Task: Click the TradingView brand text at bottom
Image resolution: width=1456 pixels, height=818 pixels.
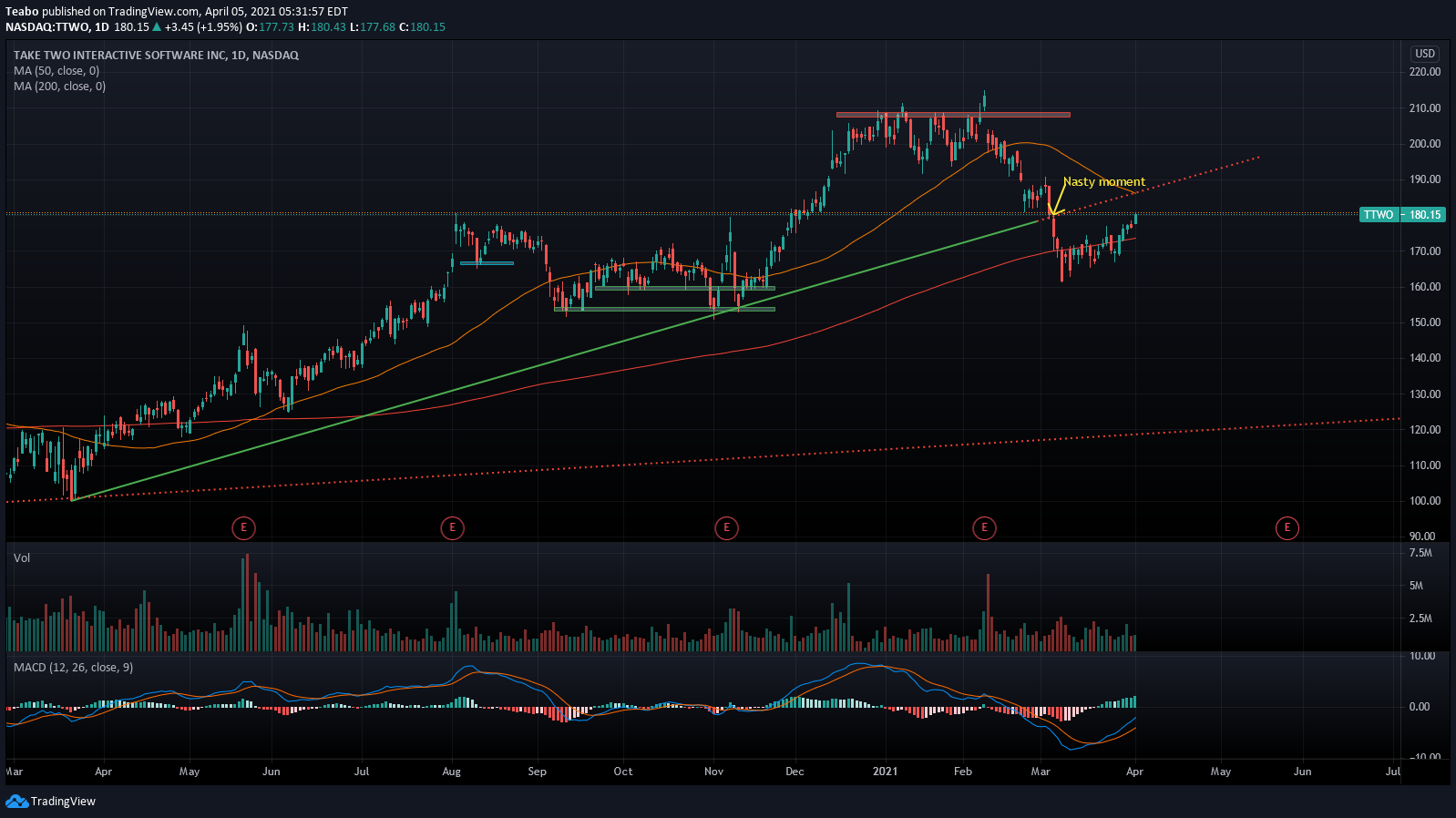Action: (x=63, y=802)
